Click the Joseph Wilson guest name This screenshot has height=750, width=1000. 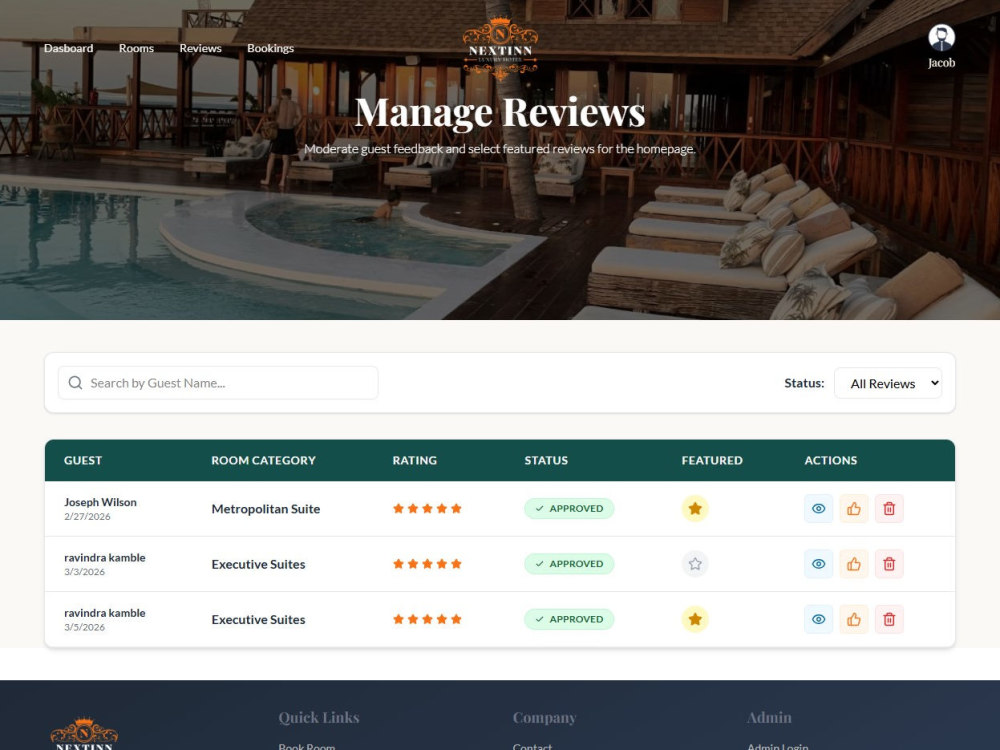[x=100, y=502]
